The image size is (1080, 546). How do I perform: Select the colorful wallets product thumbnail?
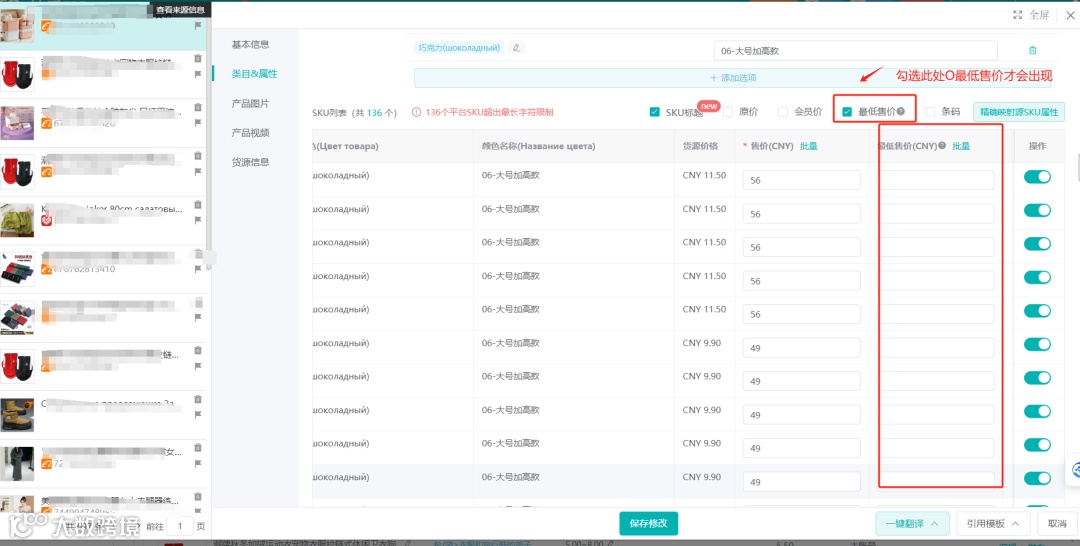(x=17, y=317)
